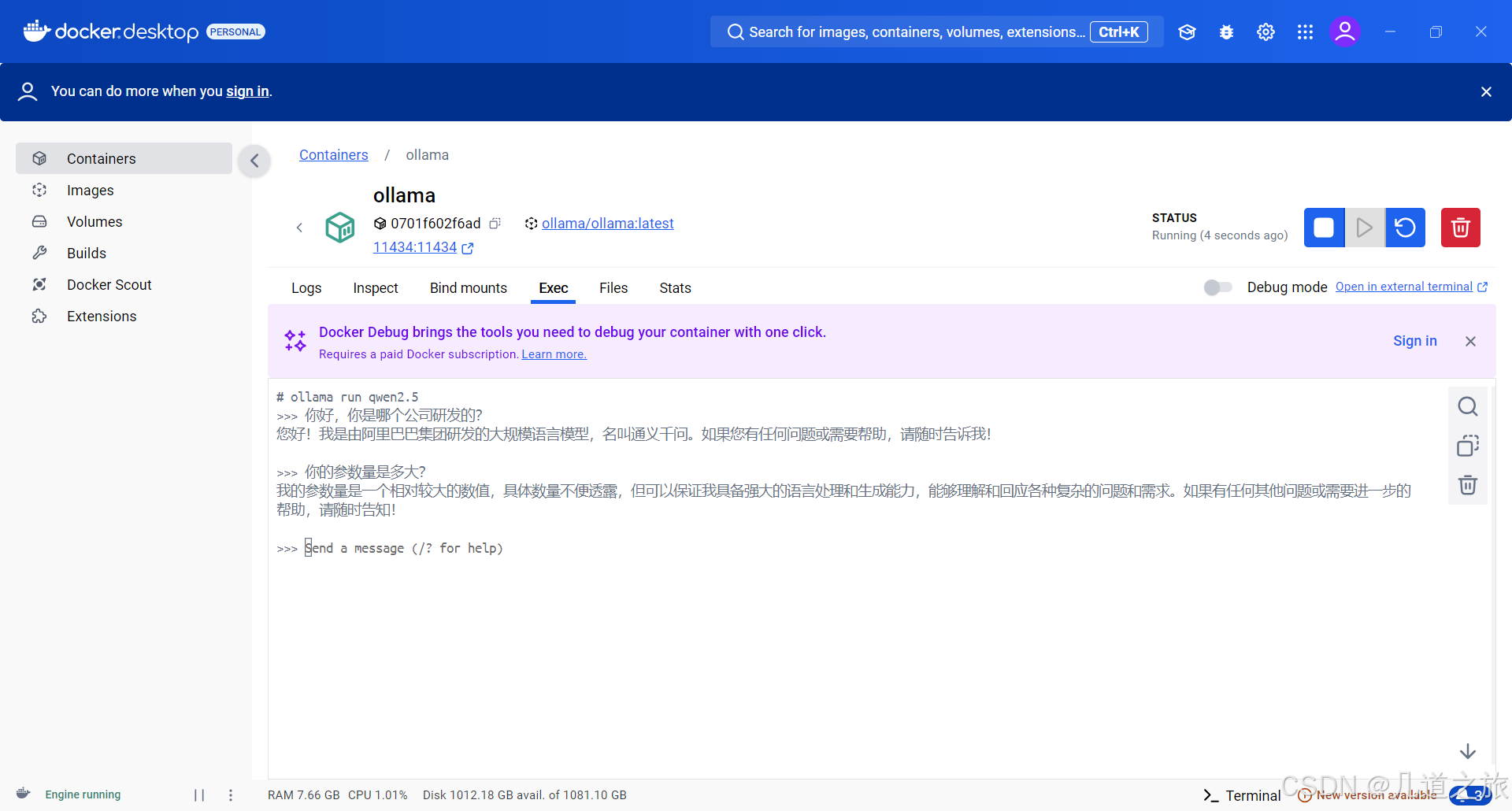Open container in external terminal
This screenshot has height=811, width=1512.
1405,286
